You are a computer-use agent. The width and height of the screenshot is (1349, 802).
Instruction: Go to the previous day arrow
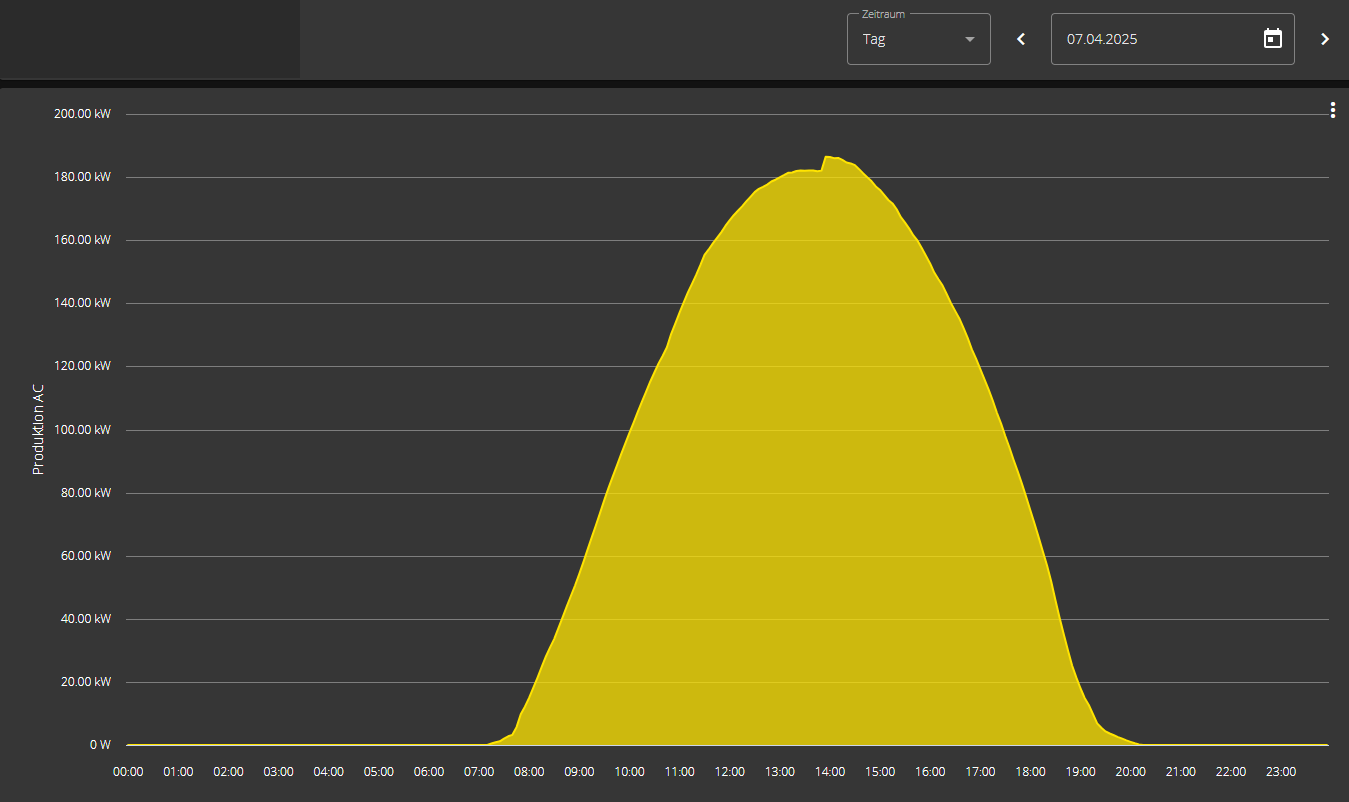(x=1021, y=39)
